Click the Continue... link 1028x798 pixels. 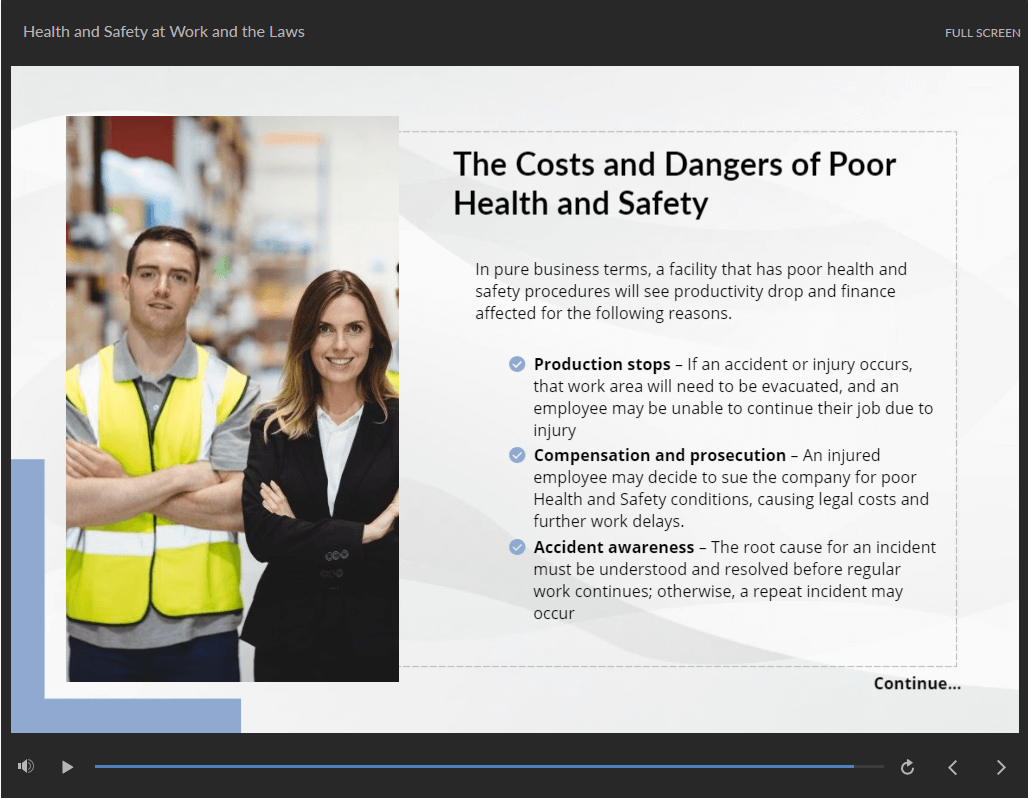pyautogui.click(x=917, y=684)
